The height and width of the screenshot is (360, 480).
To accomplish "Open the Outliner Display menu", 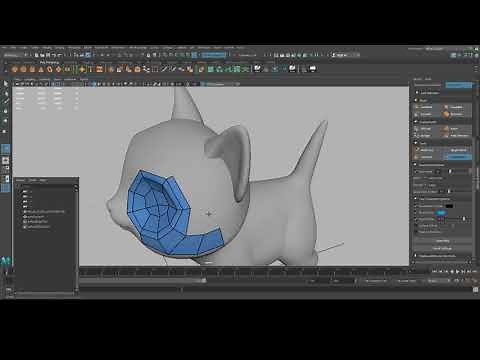I will pyautogui.click(x=21, y=180).
